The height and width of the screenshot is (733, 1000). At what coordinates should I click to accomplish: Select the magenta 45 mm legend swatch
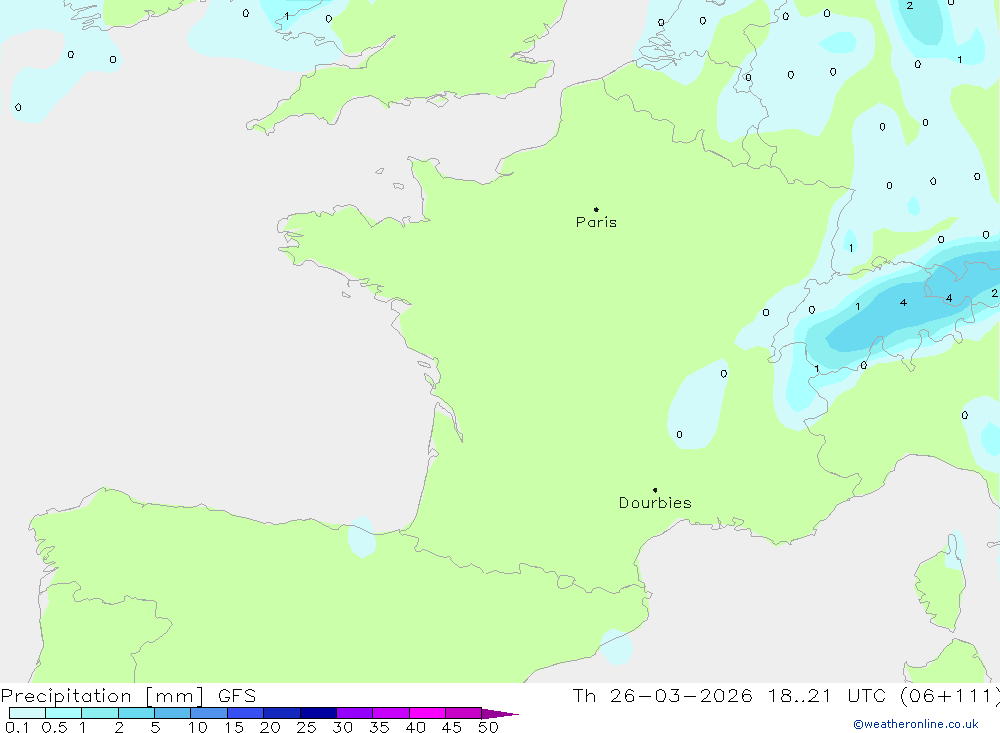(x=463, y=713)
